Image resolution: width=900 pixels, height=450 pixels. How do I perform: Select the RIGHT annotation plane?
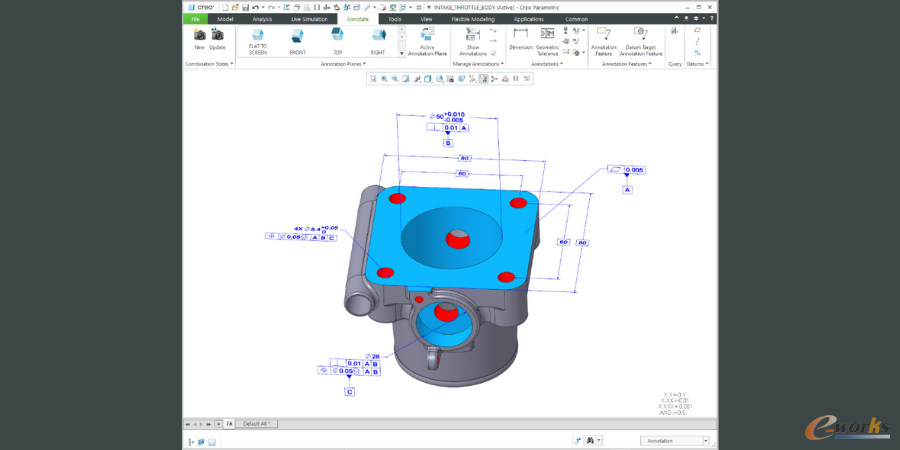tap(378, 41)
